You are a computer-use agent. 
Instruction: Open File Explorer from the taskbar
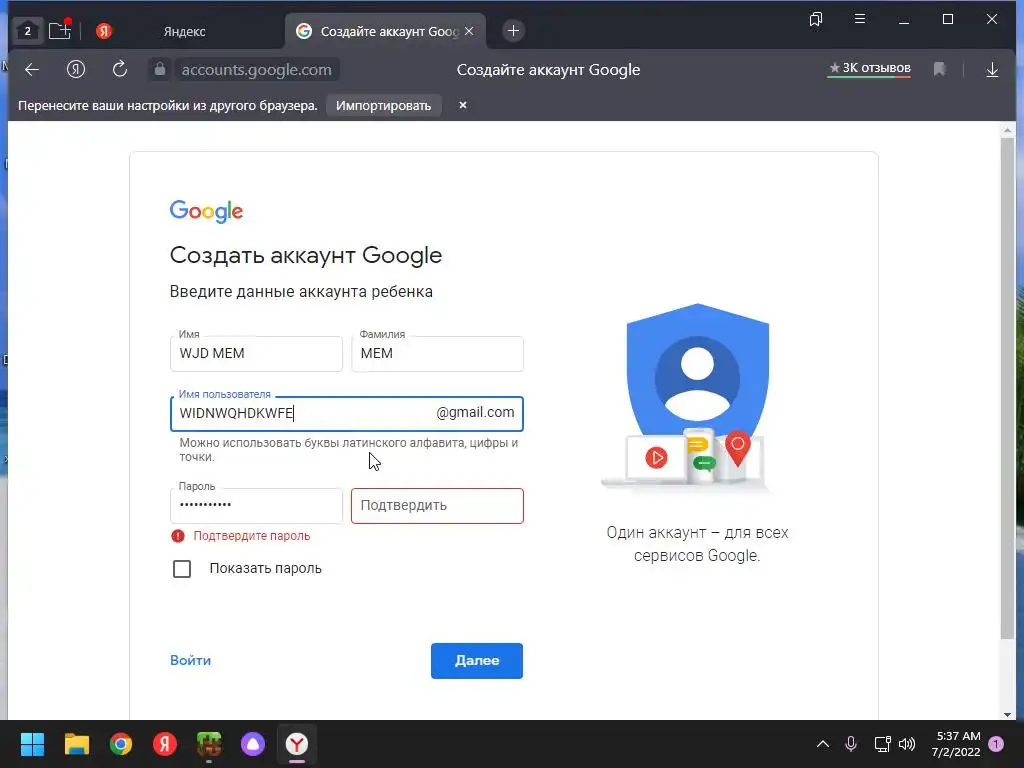(x=76, y=744)
